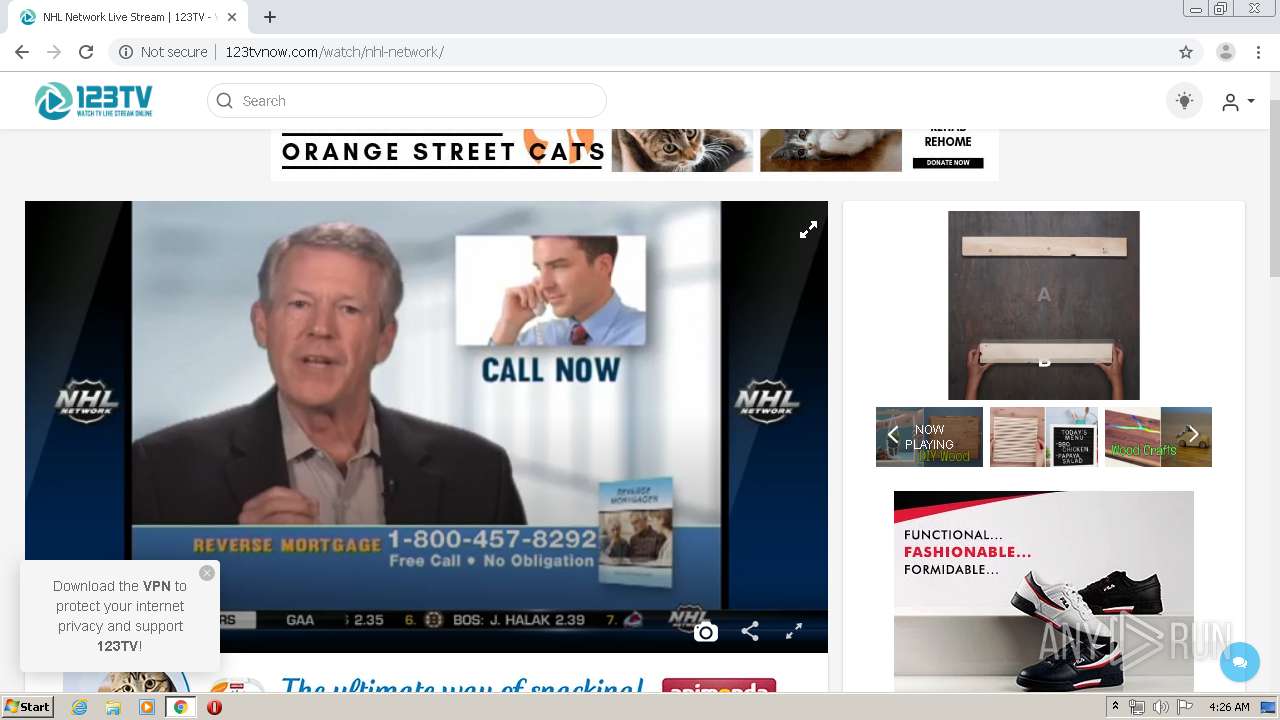This screenshot has height=720, width=1280.
Task: Select the Today's Menu thumbnail
Action: pos(1044,437)
